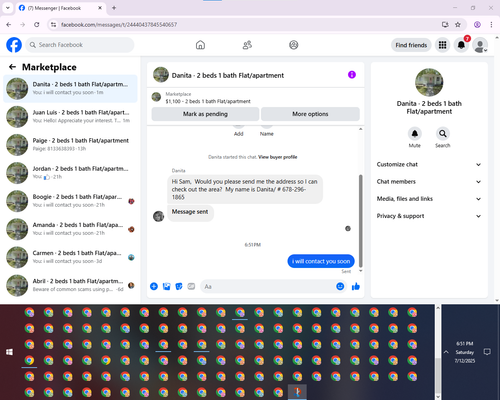Expand Customize chat section
This screenshot has width=500, height=400.
click(x=429, y=164)
